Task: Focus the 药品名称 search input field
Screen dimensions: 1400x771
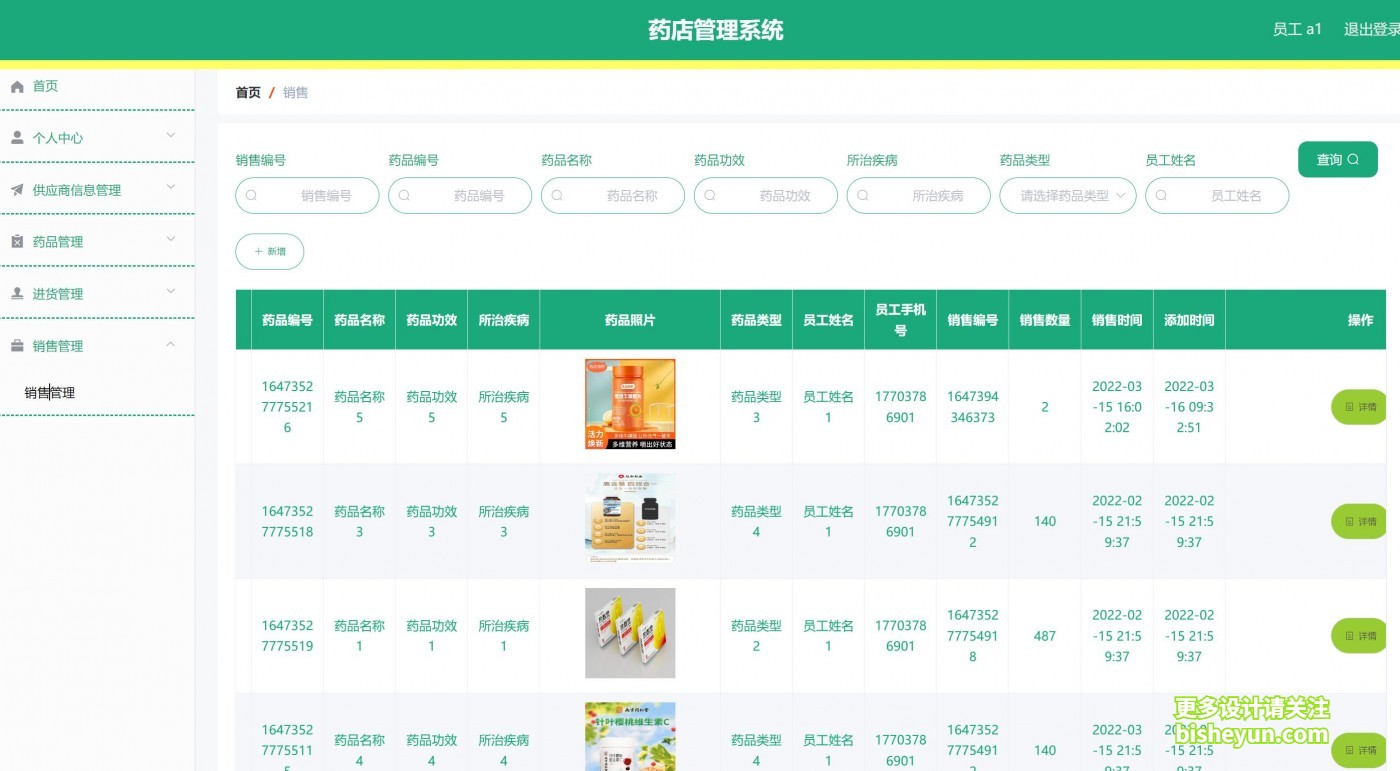Action: [x=620, y=196]
